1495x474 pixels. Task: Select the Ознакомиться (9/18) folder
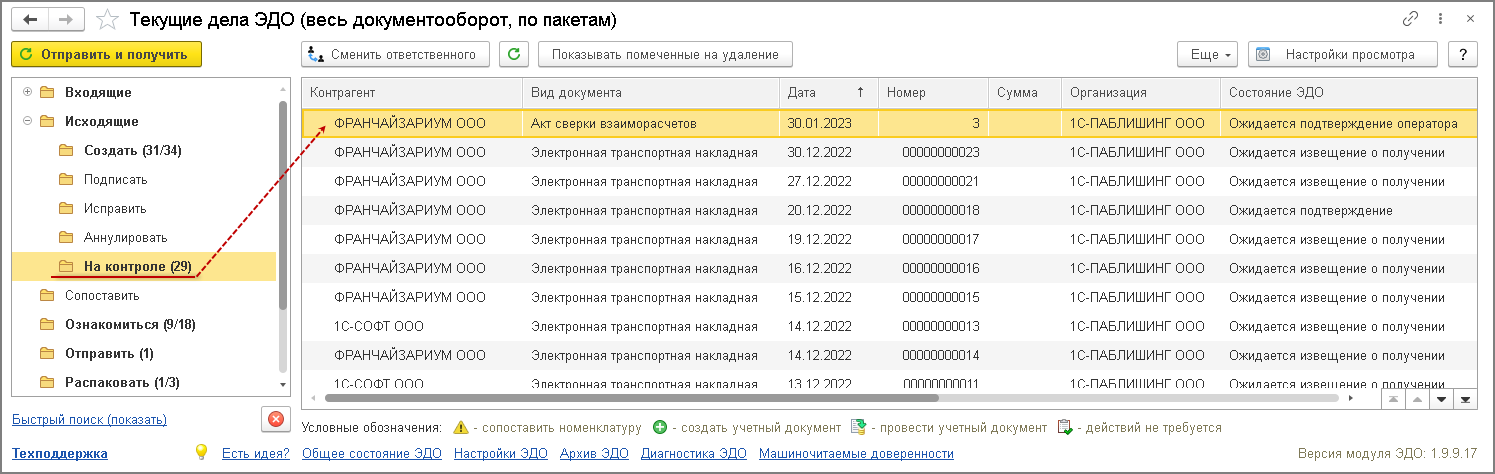point(130,324)
